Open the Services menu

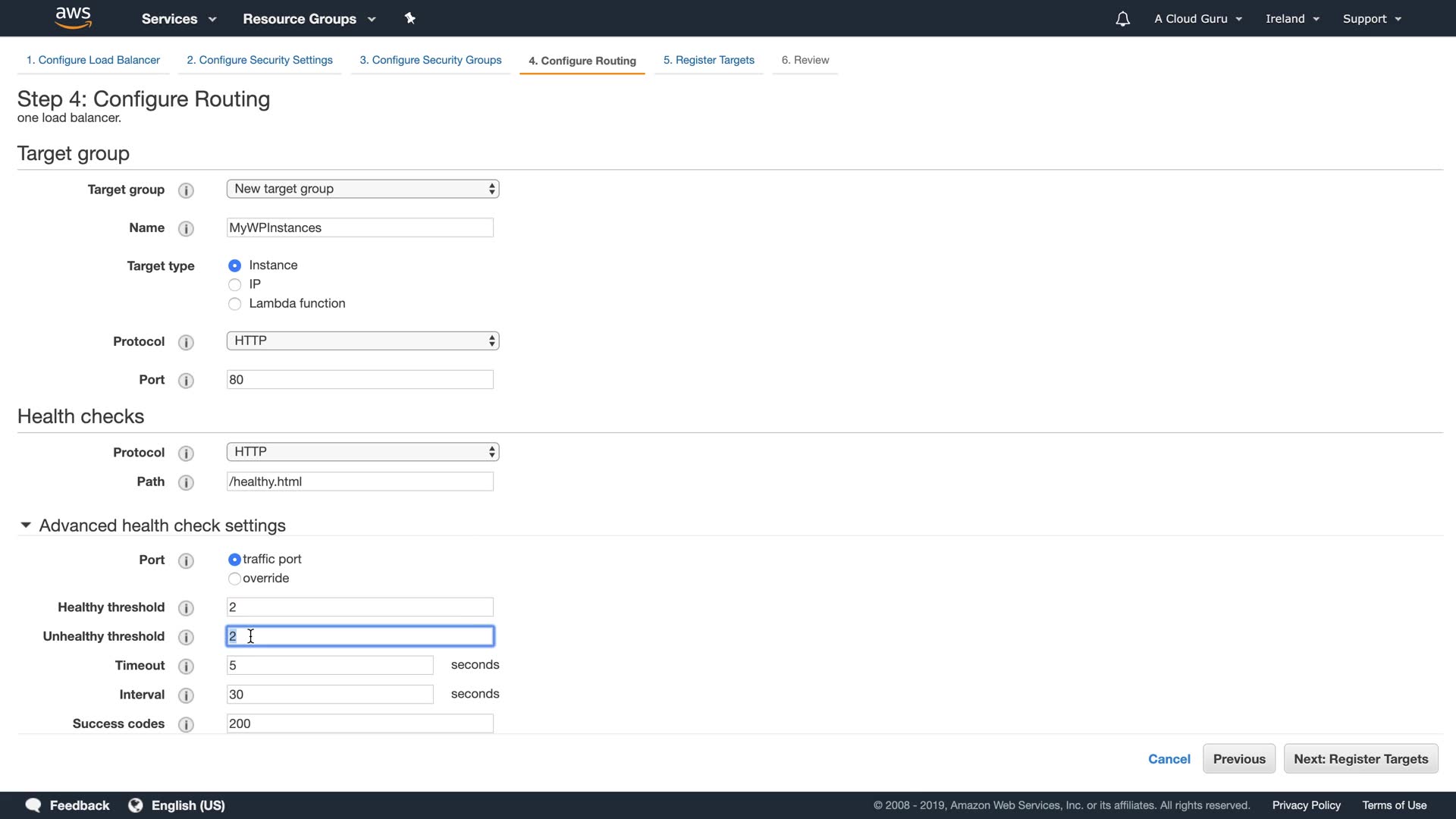click(x=178, y=19)
